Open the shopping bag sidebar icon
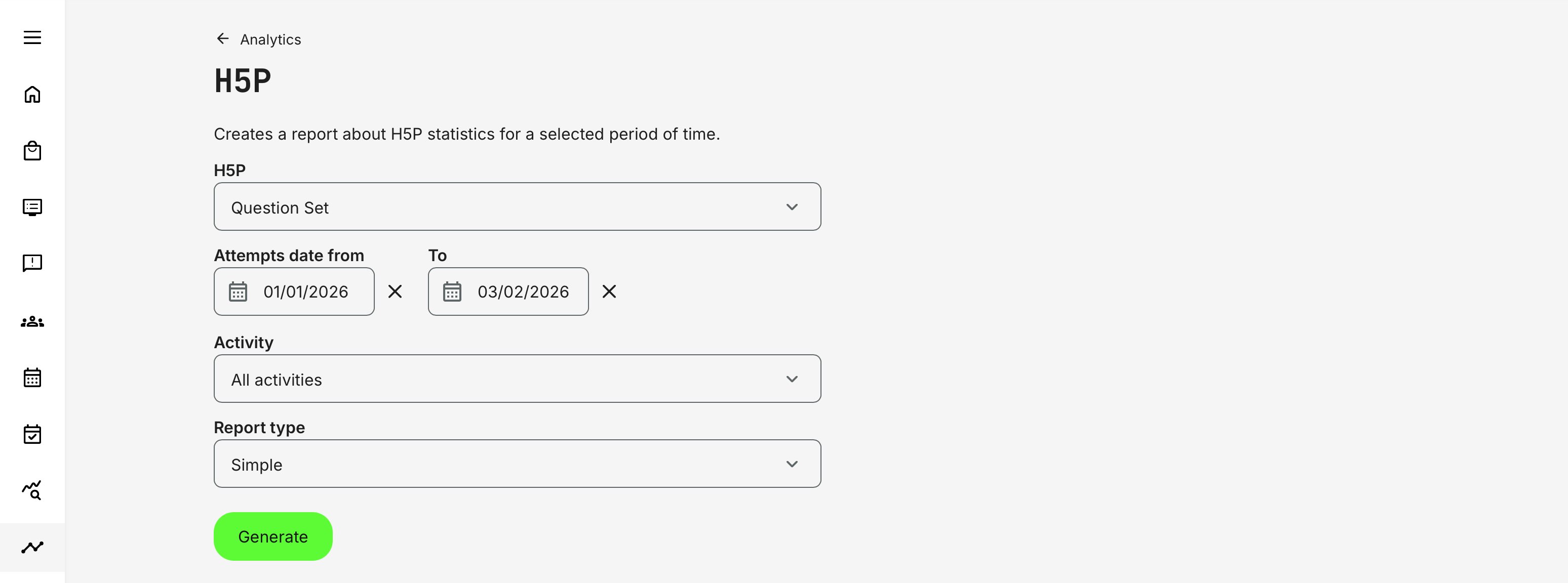 [x=32, y=150]
